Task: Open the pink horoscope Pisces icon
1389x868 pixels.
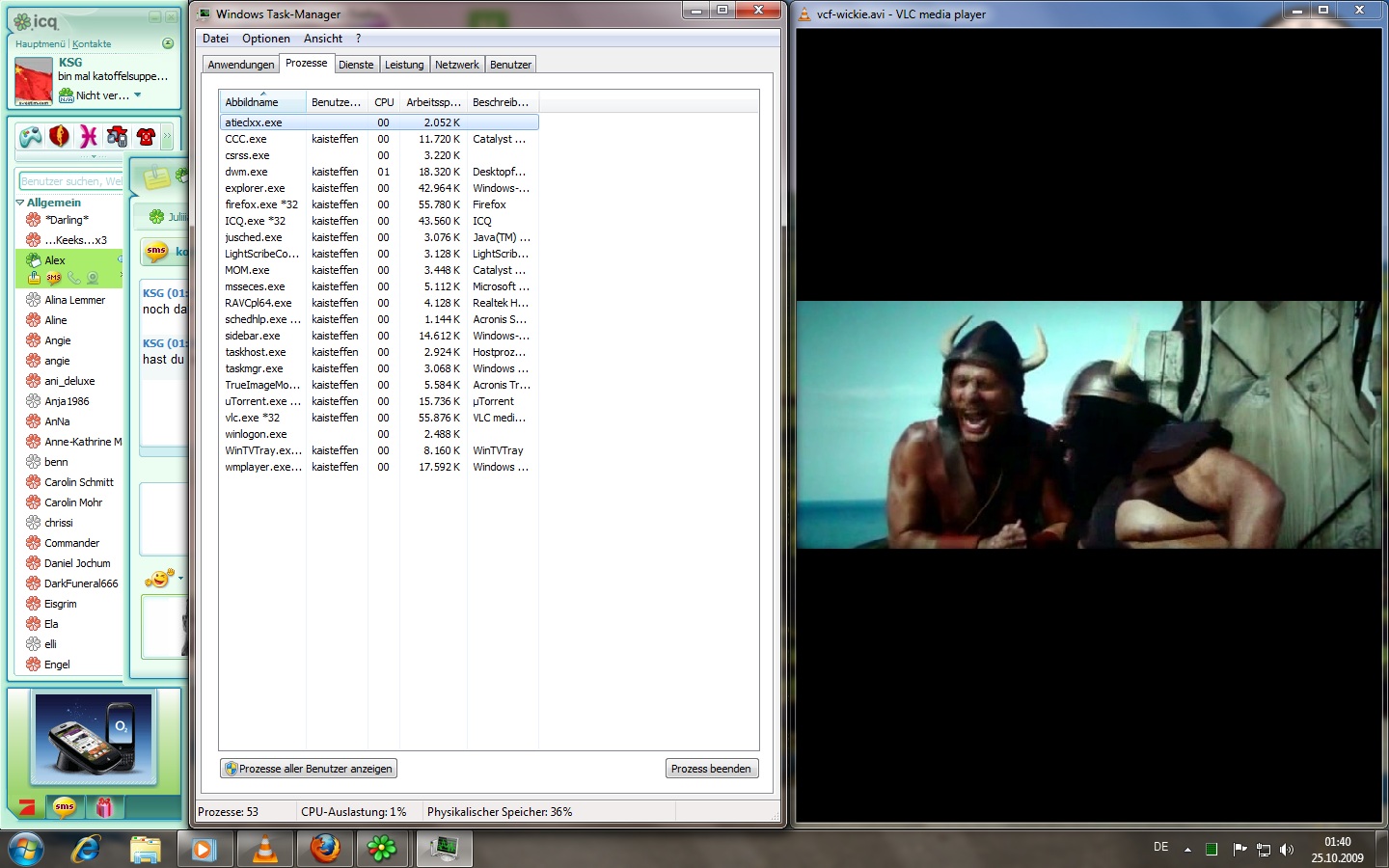Action: click(89, 137)
